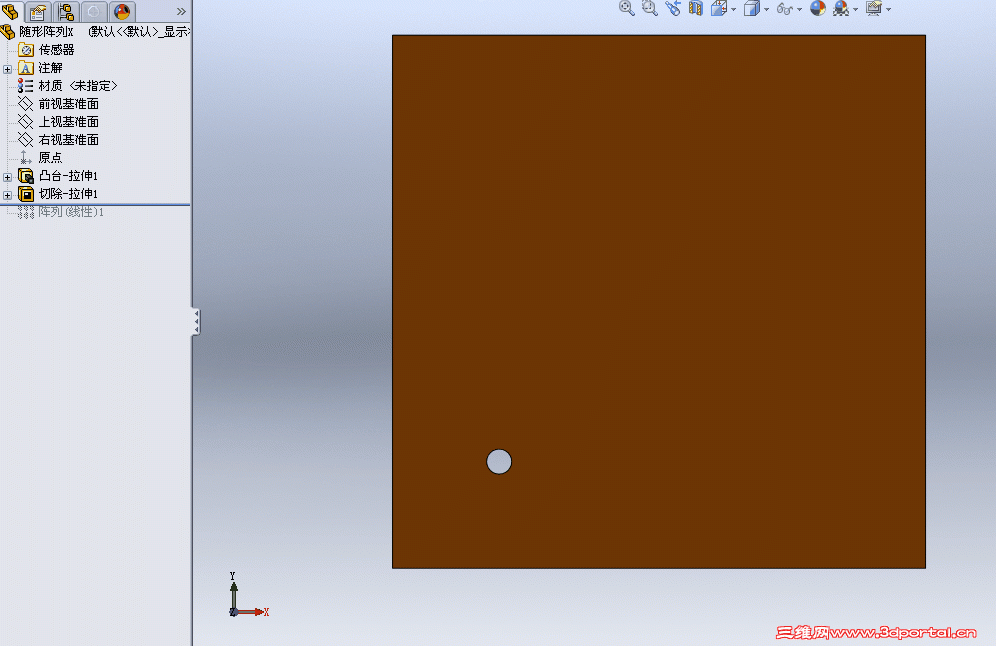Viewport: 996px width, 646px height.
Task: Click the expand arrows on FeatureManager header
Action: tap(181, 10)
